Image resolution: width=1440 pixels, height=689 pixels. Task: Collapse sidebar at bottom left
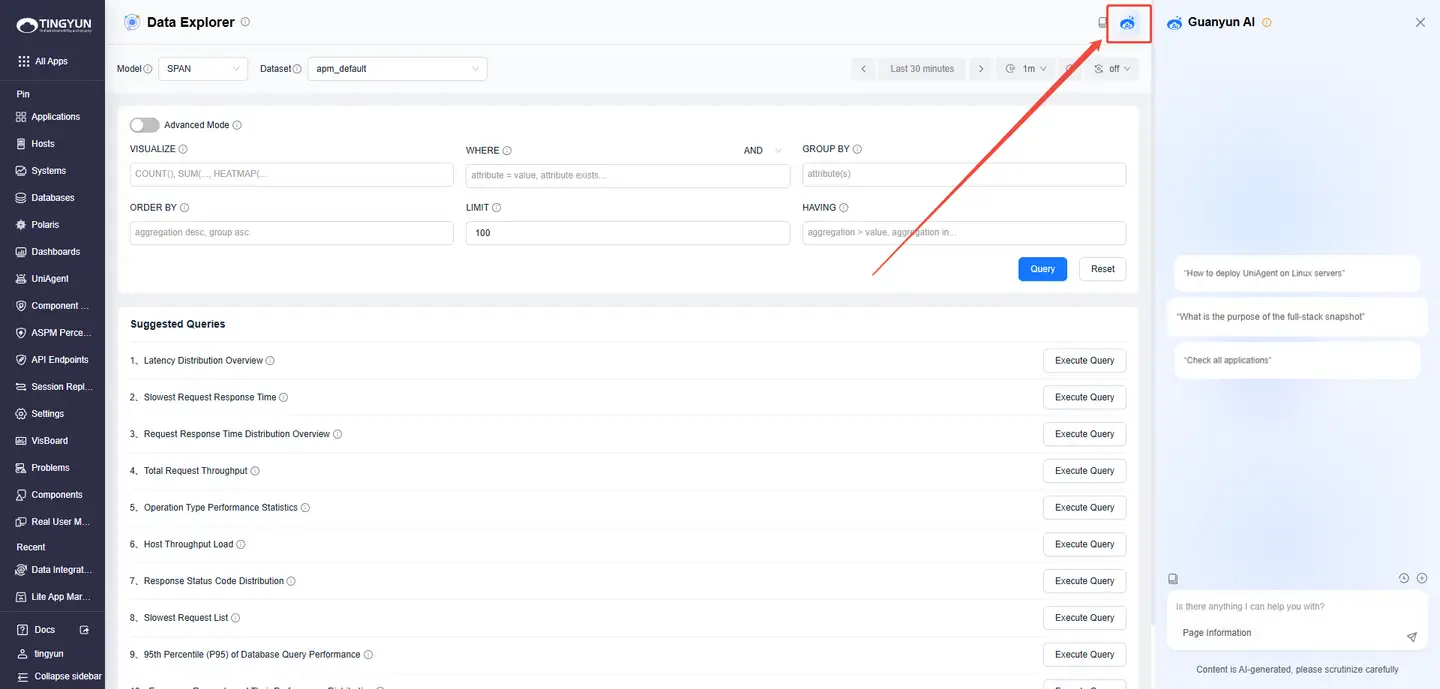[x=59, y=676]
